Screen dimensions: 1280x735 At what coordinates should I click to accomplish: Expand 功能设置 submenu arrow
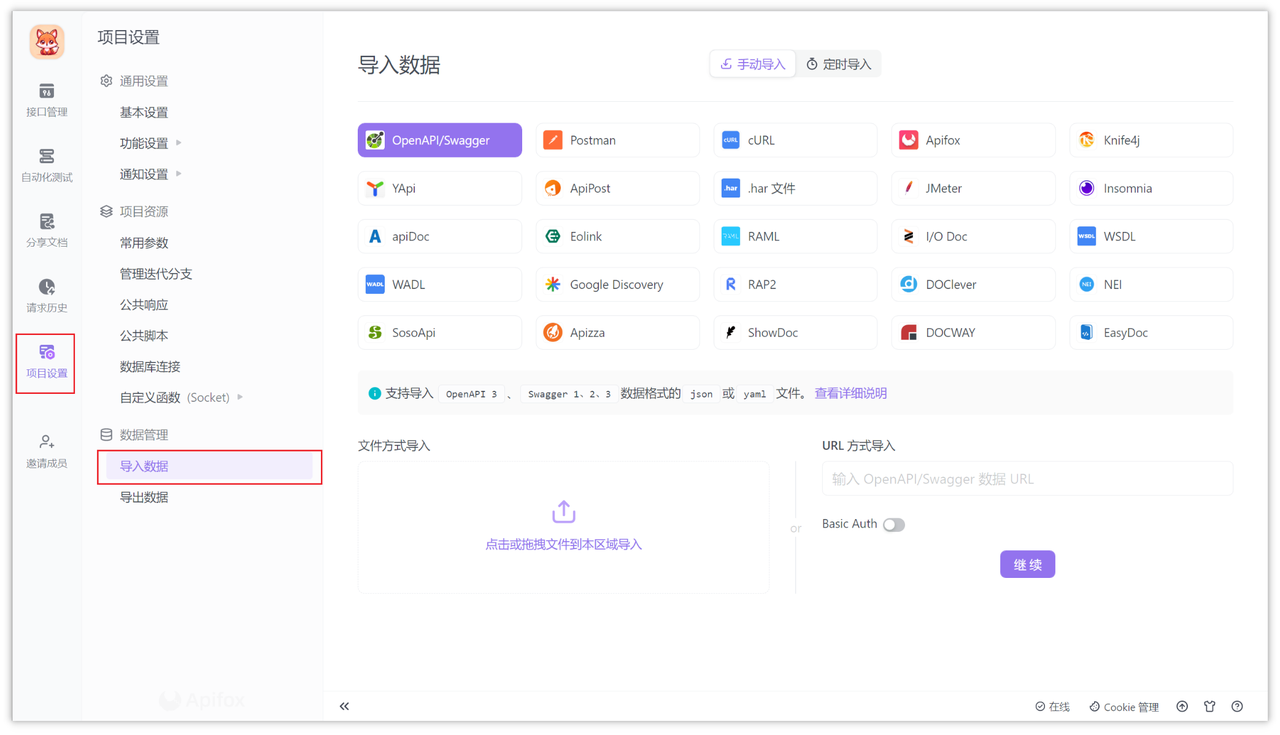pyautogui.click(x=179, y=143)
